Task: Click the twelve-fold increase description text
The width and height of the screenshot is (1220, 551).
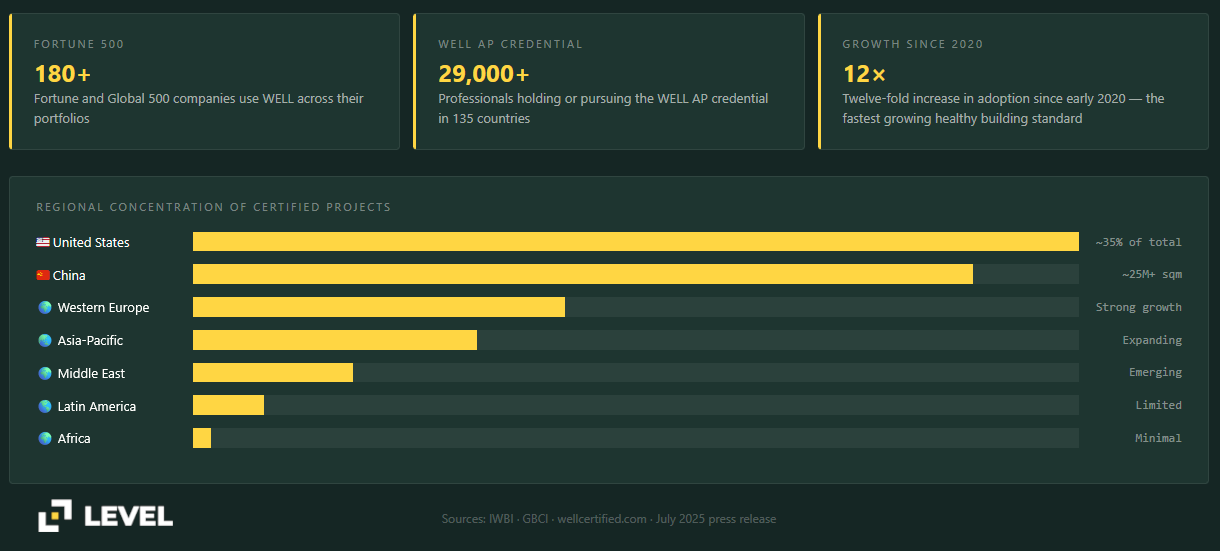Action: [1003, 108]
